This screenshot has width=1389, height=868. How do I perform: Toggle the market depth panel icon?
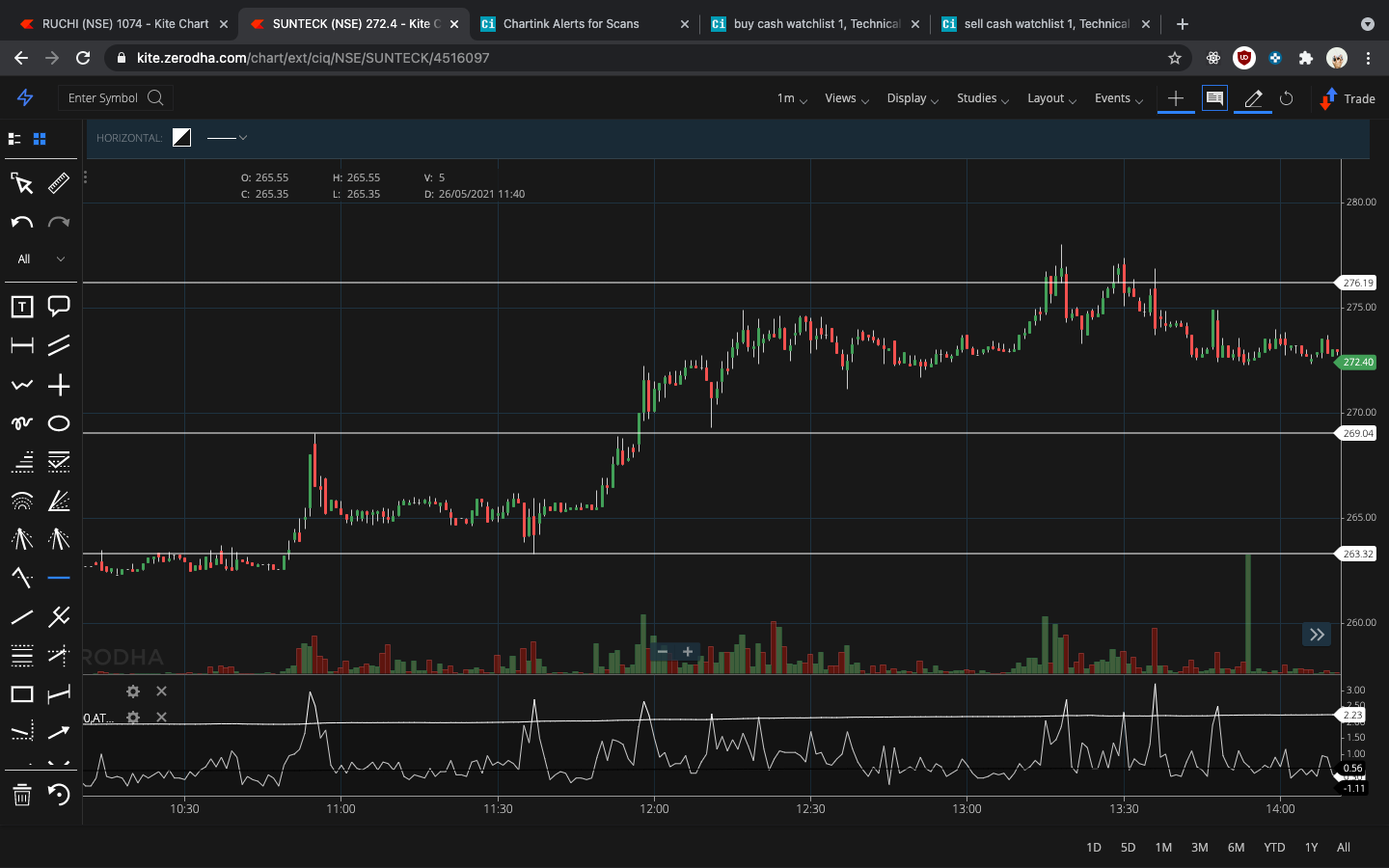1214,98
